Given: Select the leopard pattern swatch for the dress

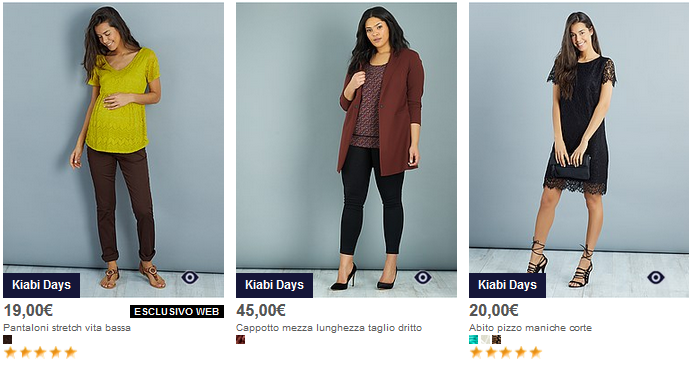Looking at the screenshot, I should pyautogui.click(x=496, y=340).
